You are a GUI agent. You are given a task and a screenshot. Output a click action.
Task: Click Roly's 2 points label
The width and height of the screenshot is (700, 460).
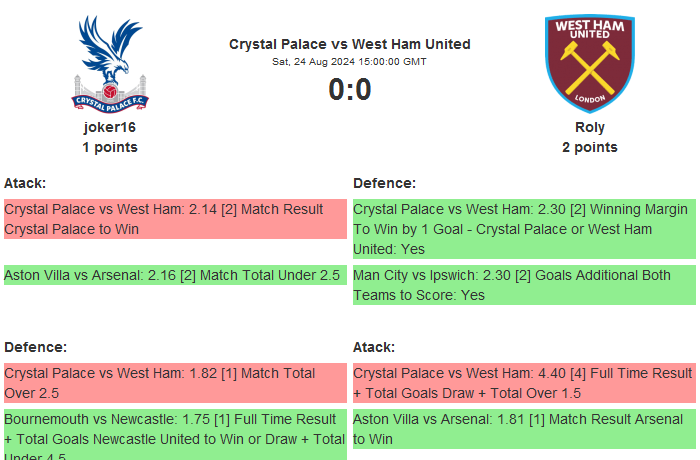(x=590, y=147)
